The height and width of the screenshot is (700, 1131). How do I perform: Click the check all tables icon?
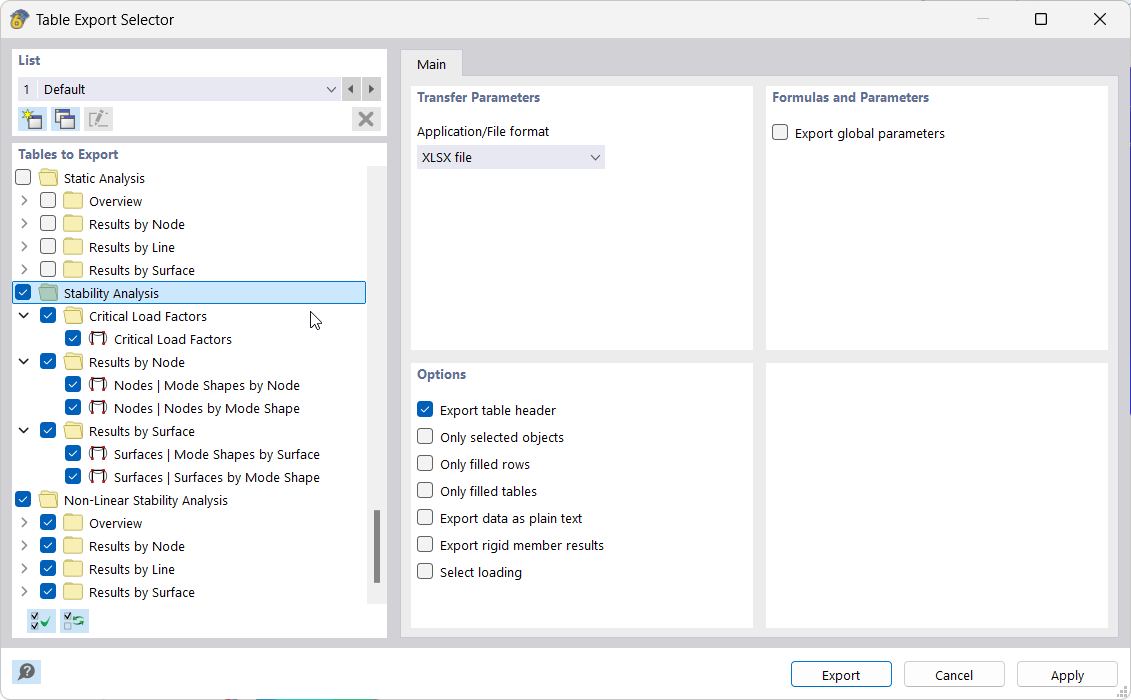tap(41, 621)
